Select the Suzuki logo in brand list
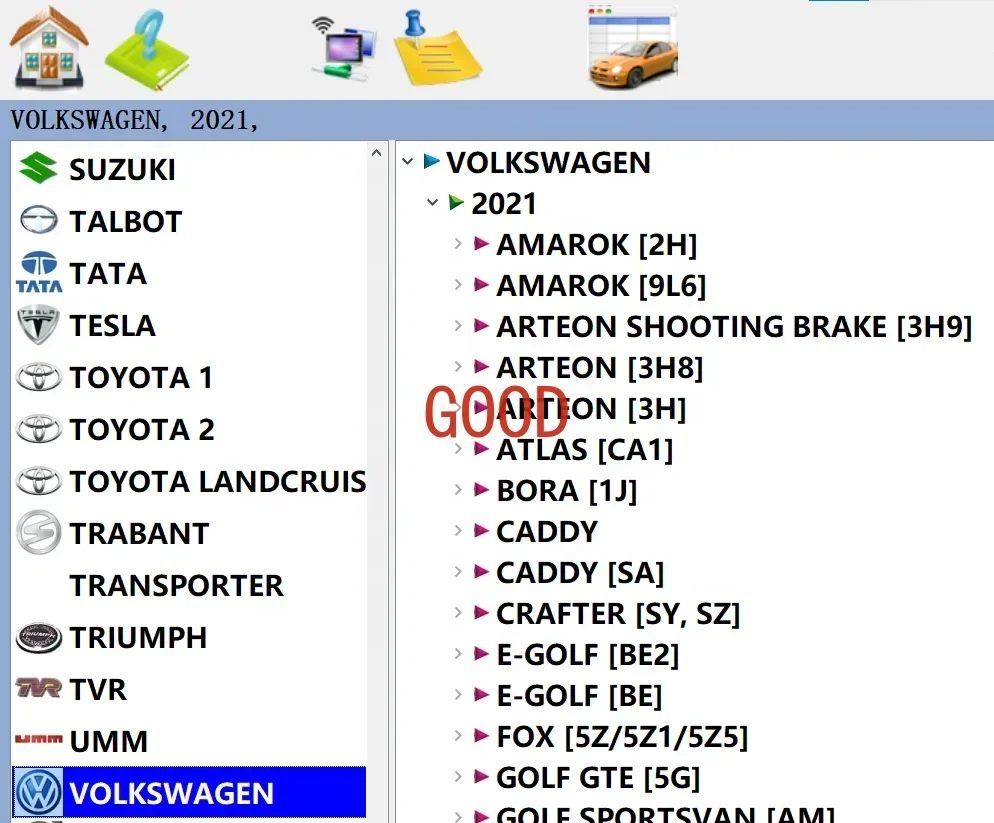This screenshot has height=823, width=994. coord(38,169)
